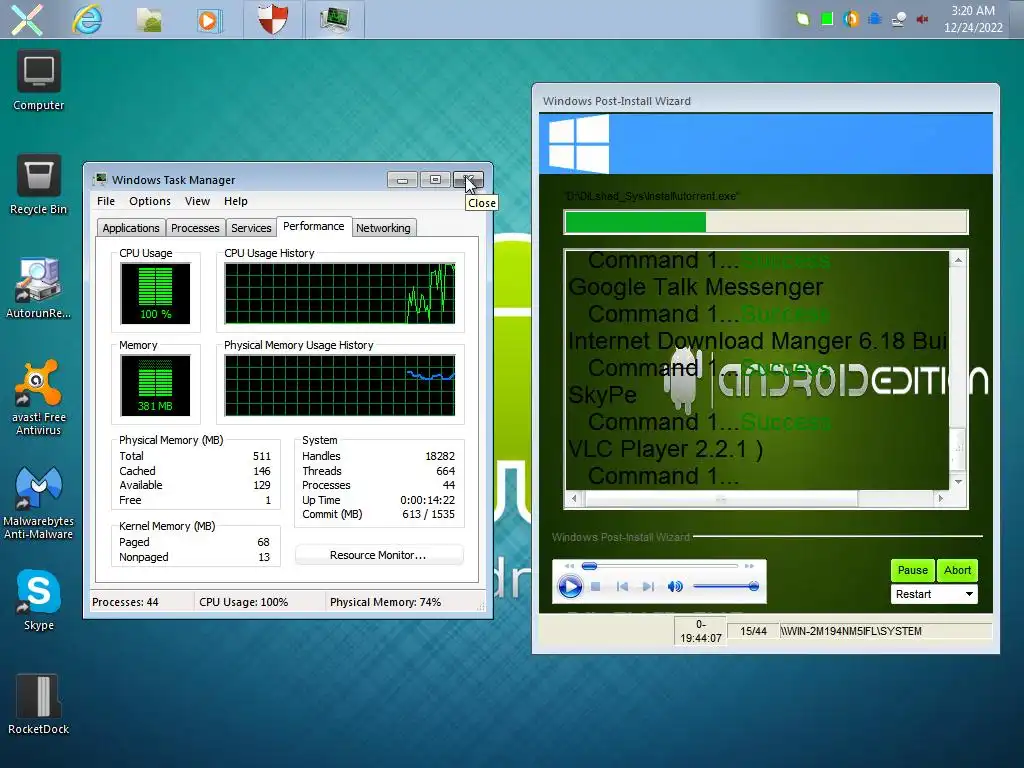The height and width of the screenshot is (768, 1024).
Task: Minimize the Windows Task Manager window
Action: [x=402, y=180]
